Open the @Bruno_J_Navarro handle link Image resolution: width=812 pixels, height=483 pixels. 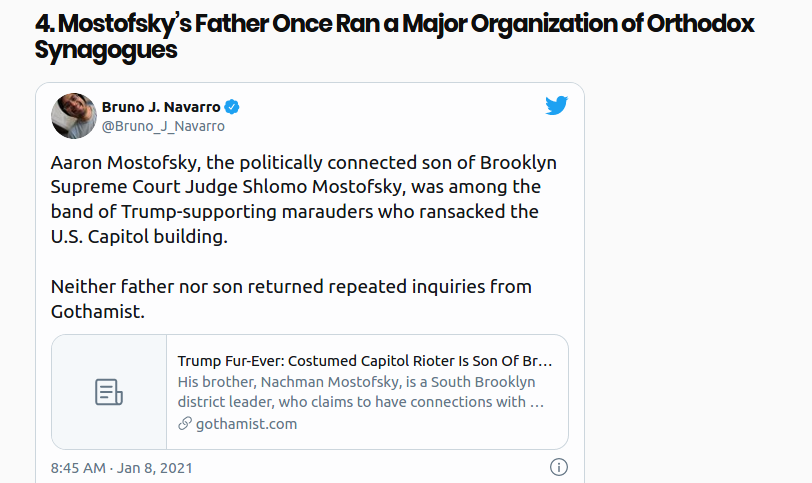pos(163,126)
